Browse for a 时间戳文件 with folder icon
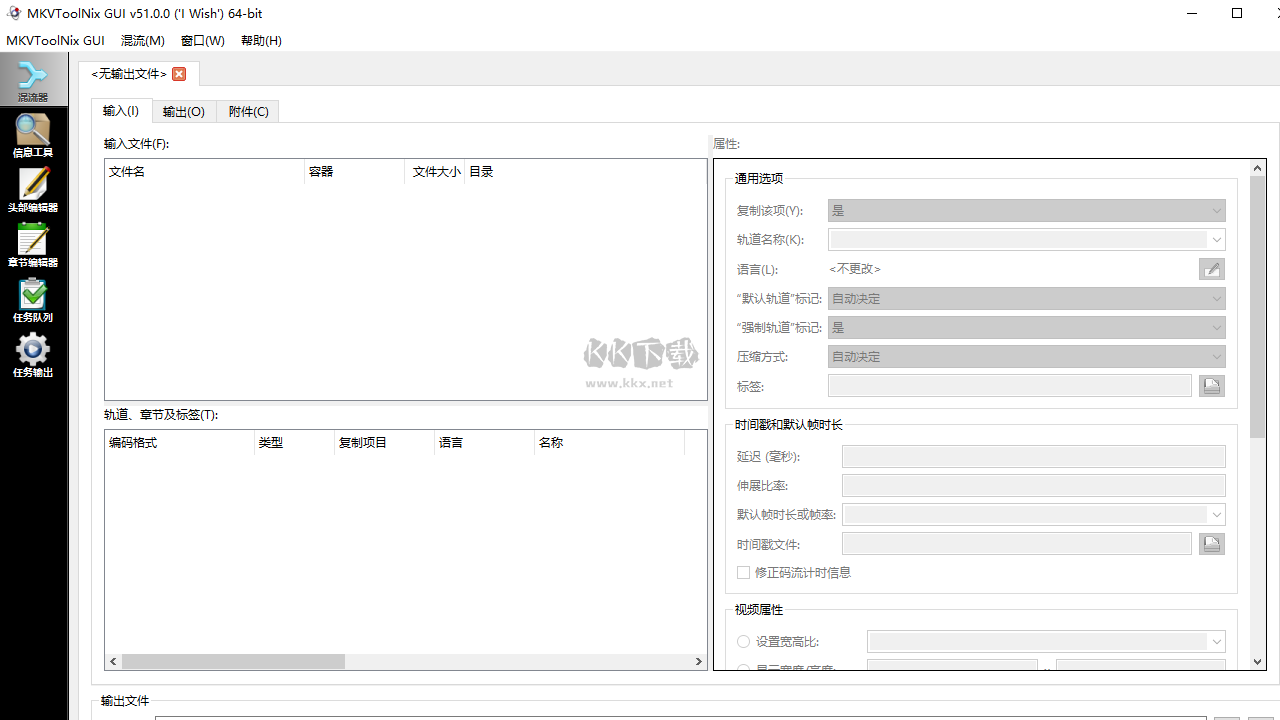Image resolution: width=1280 pixels, height=720 pixels. coord(1211,543)
